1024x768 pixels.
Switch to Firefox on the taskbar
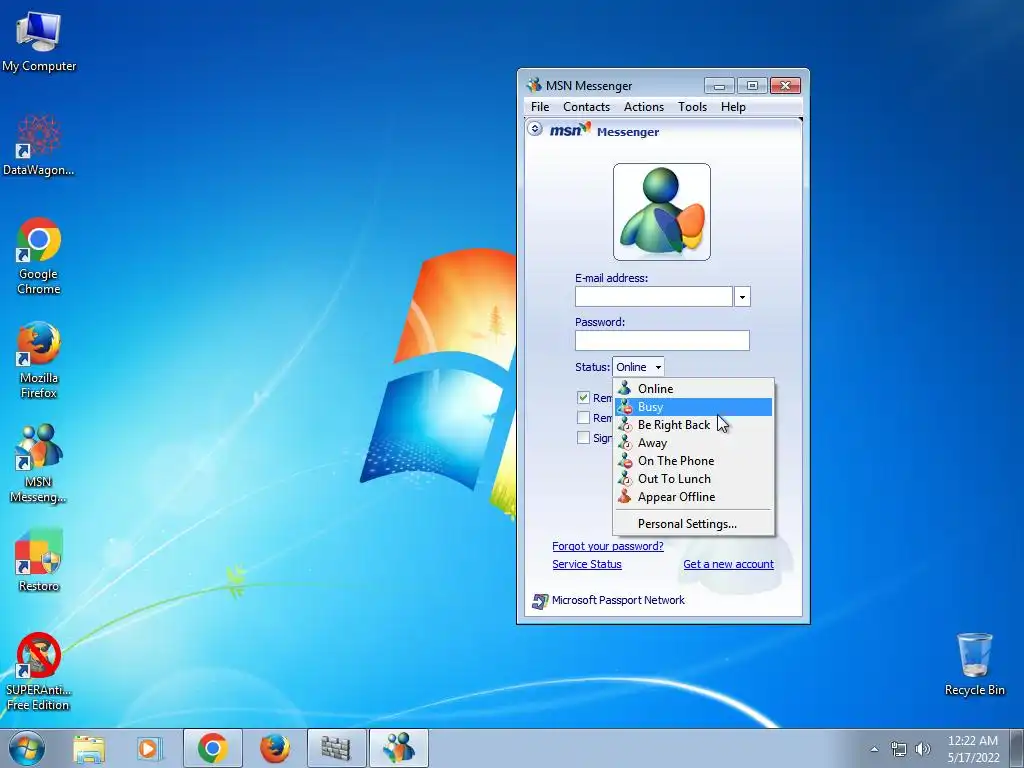tap(275, 748)
